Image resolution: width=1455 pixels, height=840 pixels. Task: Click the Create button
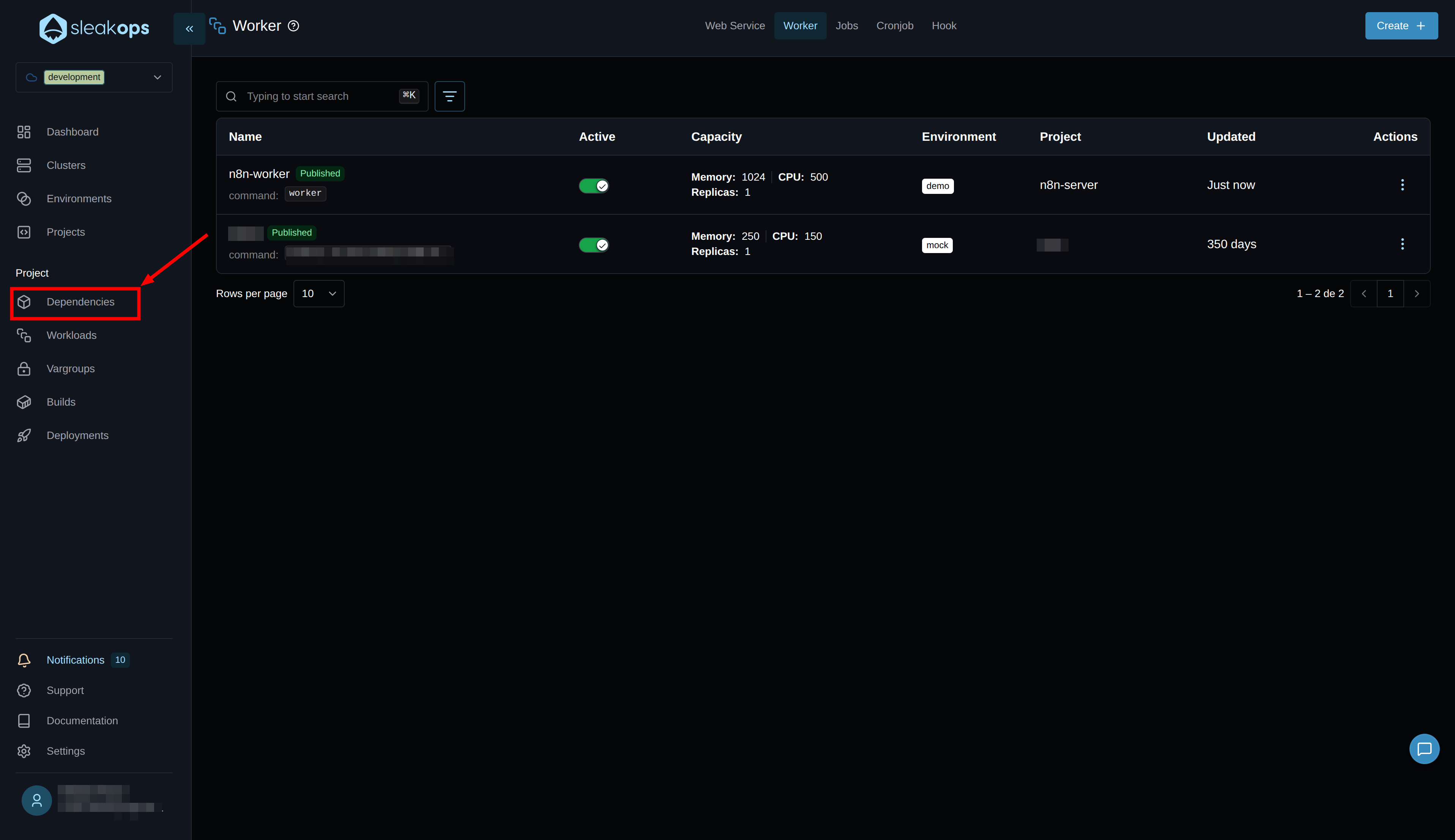[x=1400, y=26]
